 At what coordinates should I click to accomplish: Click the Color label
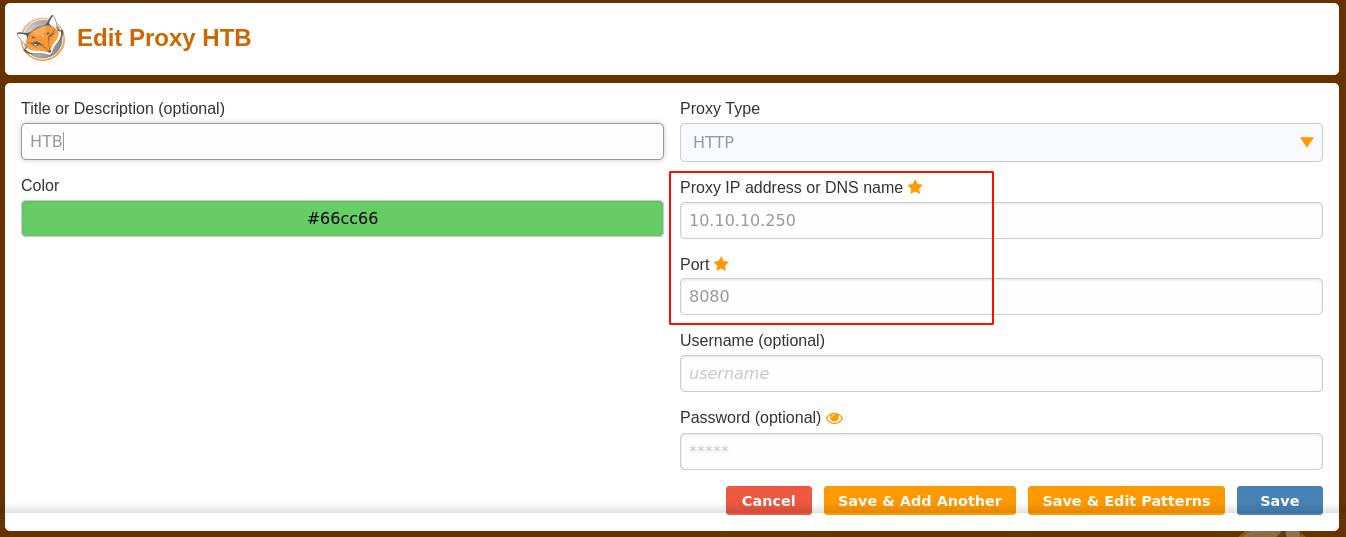pos(40,186)
